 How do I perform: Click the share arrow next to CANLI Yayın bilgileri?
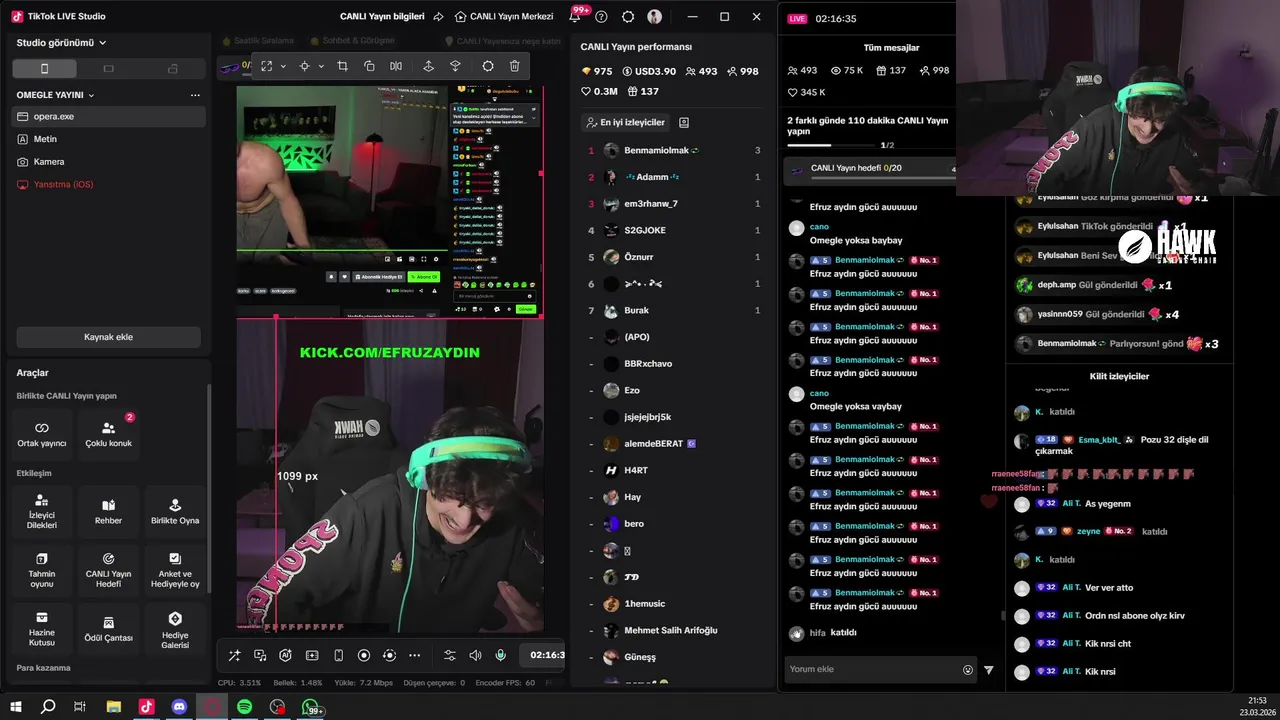(x=438, y=17)
